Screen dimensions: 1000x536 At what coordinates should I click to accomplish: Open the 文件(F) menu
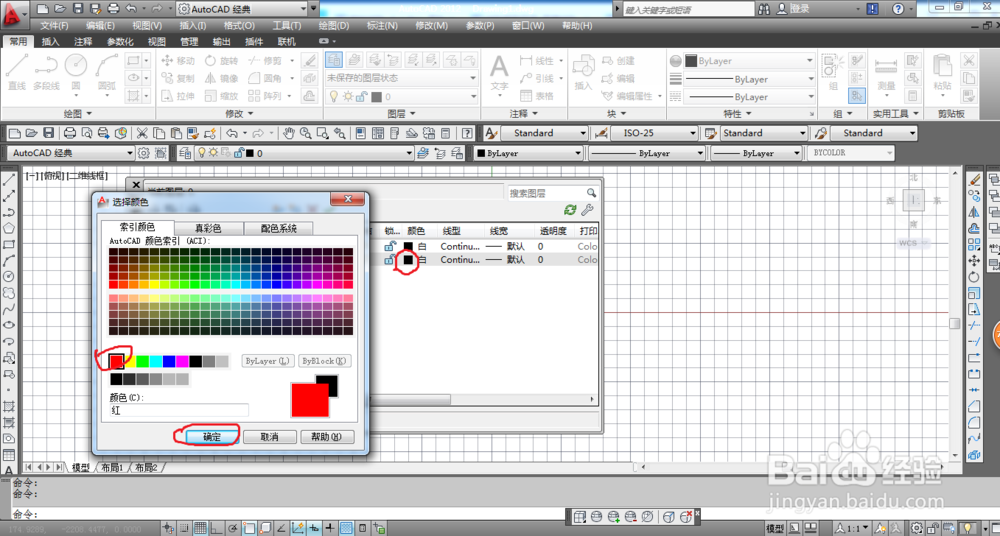click(54, 26)
